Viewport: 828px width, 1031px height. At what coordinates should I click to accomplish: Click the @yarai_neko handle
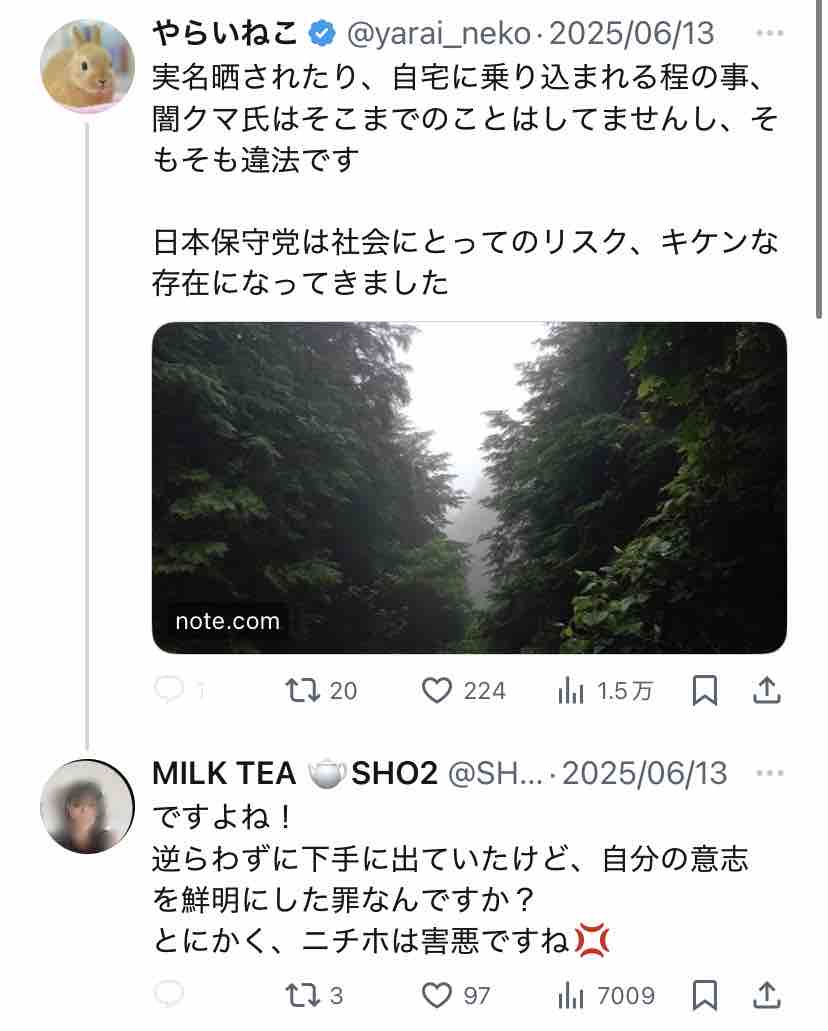[438, 34]
